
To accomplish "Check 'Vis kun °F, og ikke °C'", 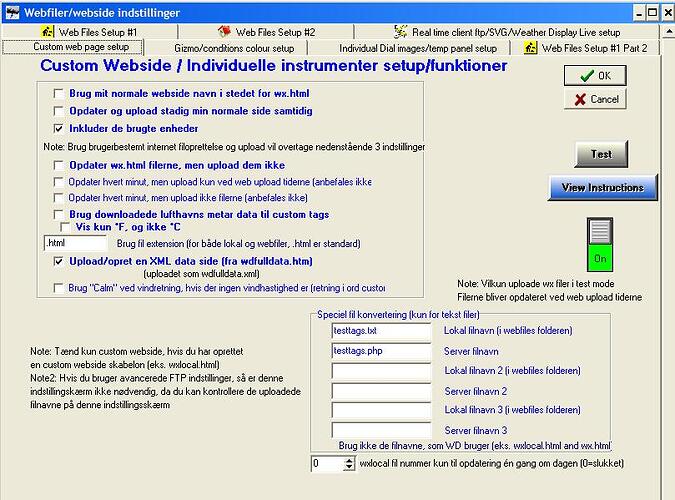I will click(x=65, y=227).
